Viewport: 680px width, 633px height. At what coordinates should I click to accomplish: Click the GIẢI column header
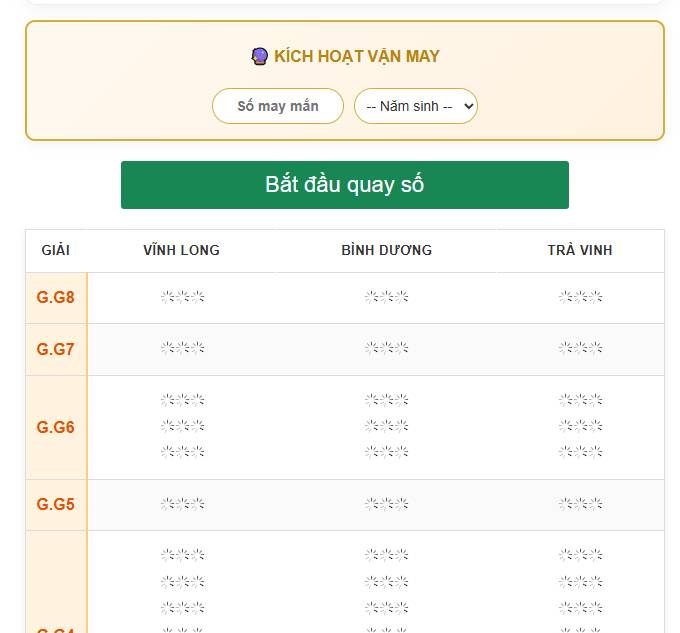56,250
